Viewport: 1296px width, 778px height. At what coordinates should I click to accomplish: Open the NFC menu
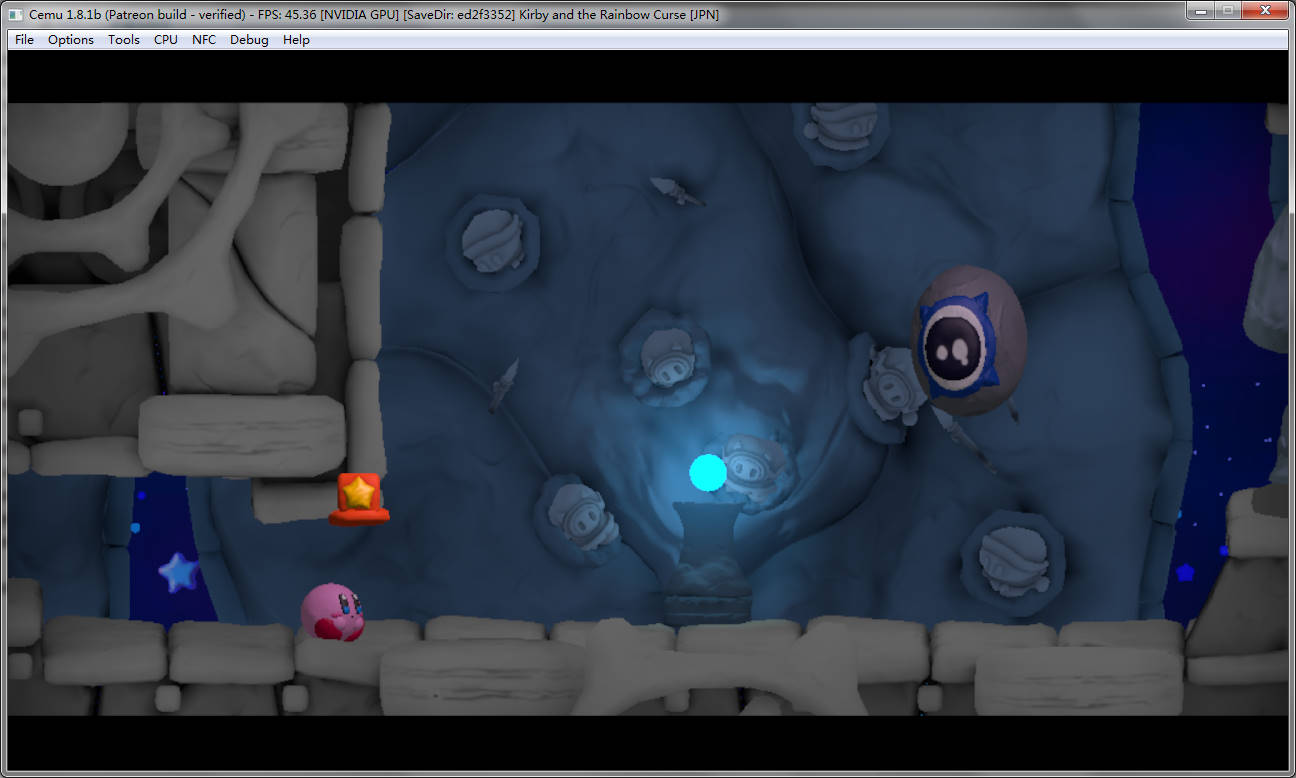pyautogui.click(x=204, y=40)
